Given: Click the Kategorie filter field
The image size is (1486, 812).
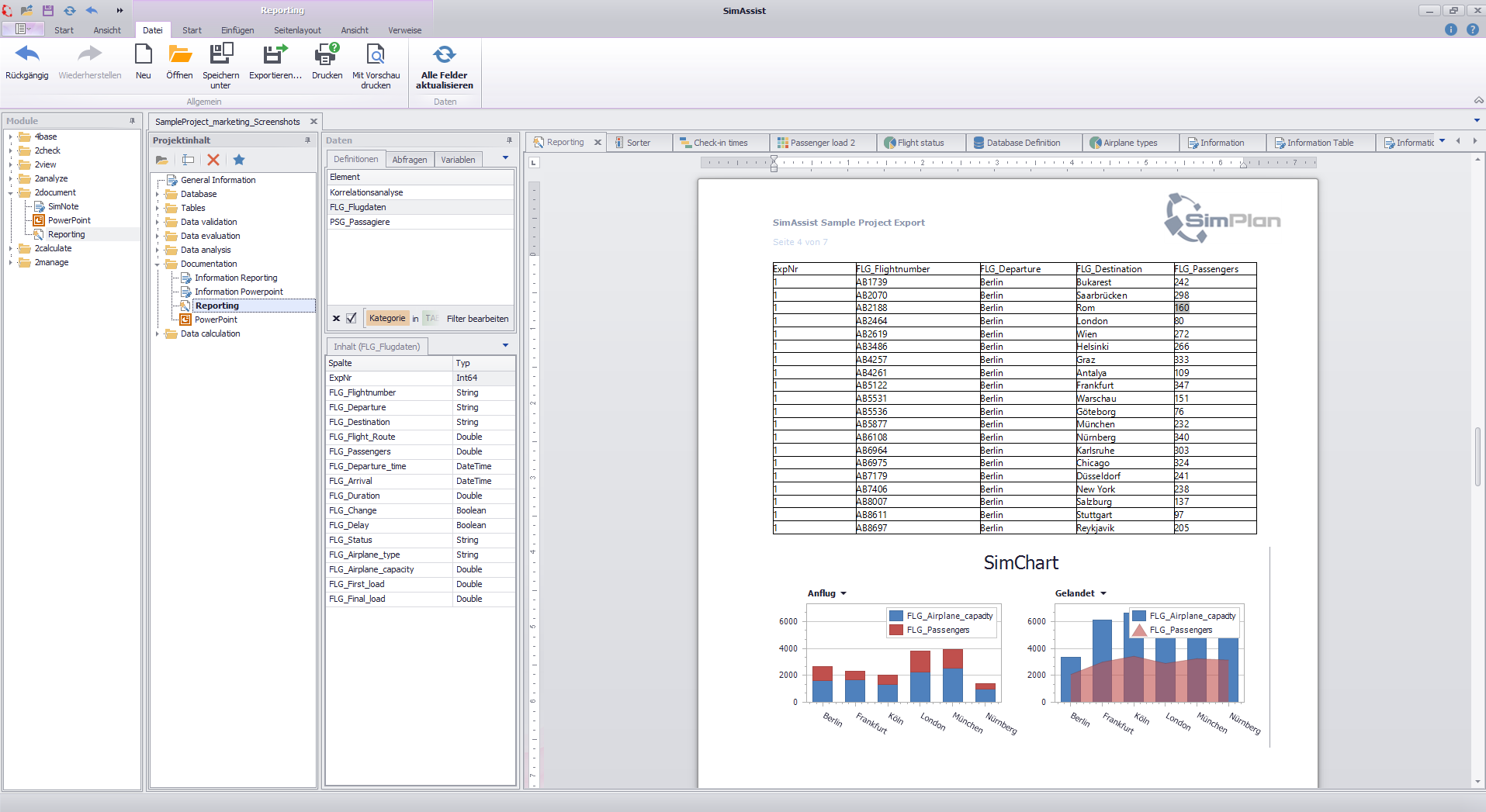Looking at the screenshot, I should click(387, 318).
